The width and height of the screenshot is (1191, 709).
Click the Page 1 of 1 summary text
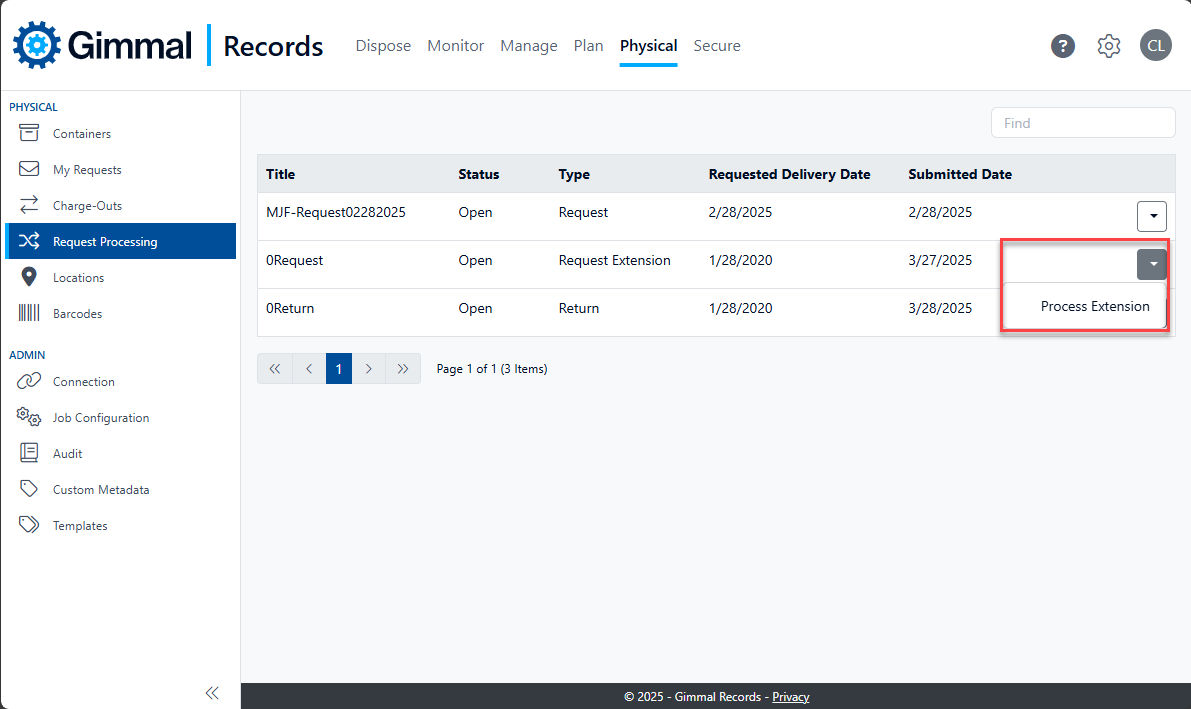[492, 369]
